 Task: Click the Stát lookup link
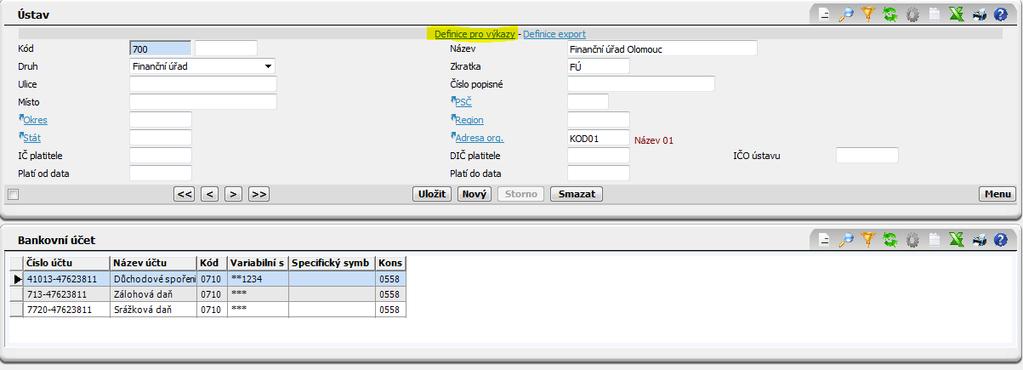pyautogui.click(x=32, y=138)
